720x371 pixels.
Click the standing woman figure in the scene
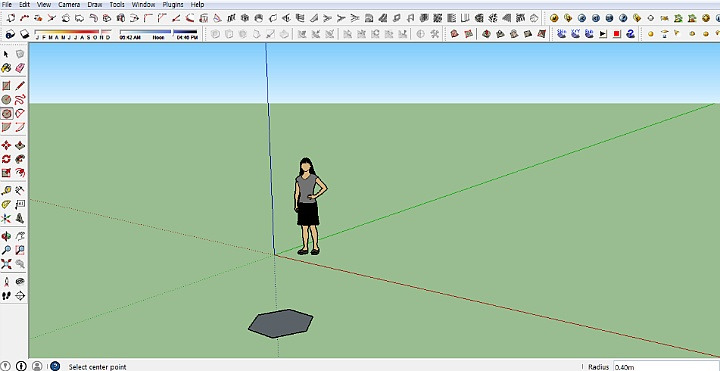point(309,206)
